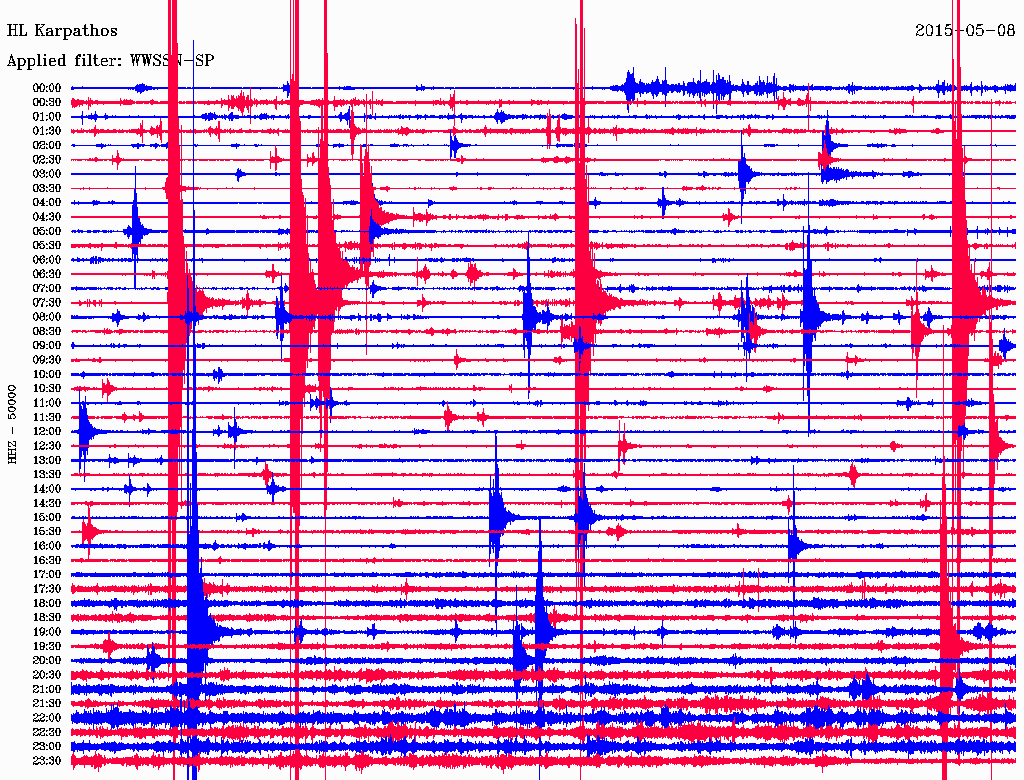This screenshot has height=780, width=1024.
Task: Select the 07:00 time label
Action: [47, 289]
